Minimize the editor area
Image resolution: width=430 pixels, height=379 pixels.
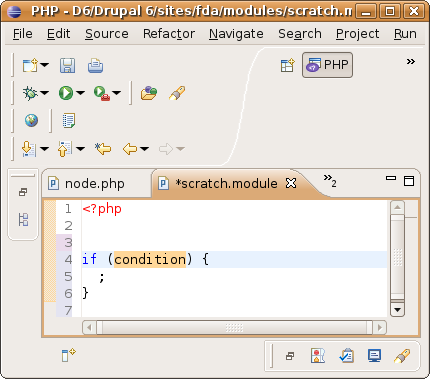391,178
